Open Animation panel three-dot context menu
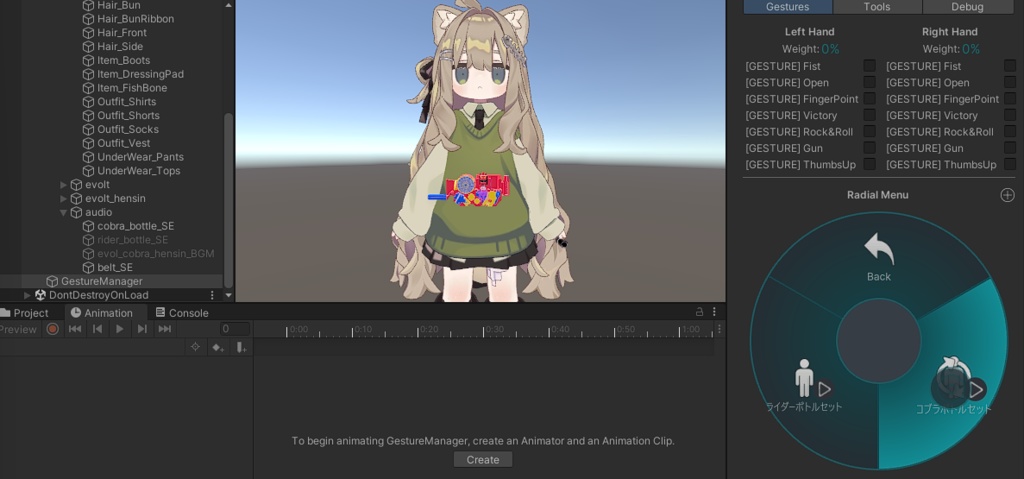Viewport: 1024px width, 479px height. coord(714,312)
